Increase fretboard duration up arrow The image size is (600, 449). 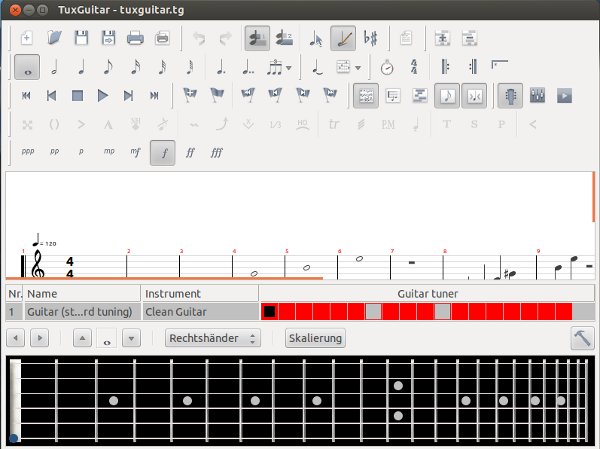[82, 338]
